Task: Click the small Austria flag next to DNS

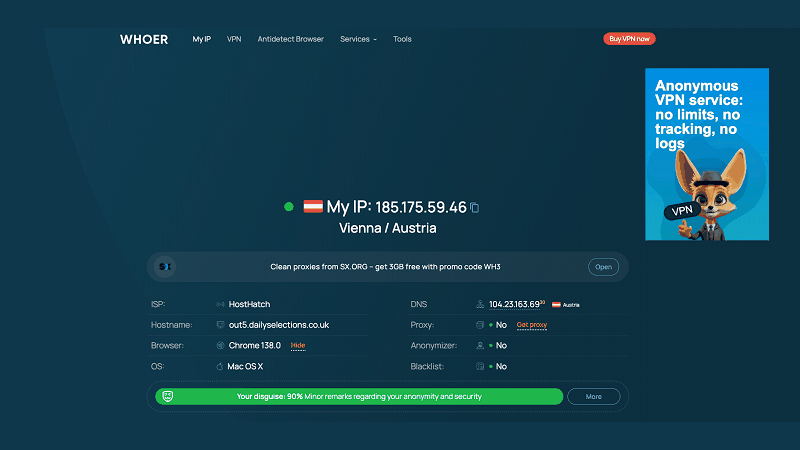Action: point(556,305)
